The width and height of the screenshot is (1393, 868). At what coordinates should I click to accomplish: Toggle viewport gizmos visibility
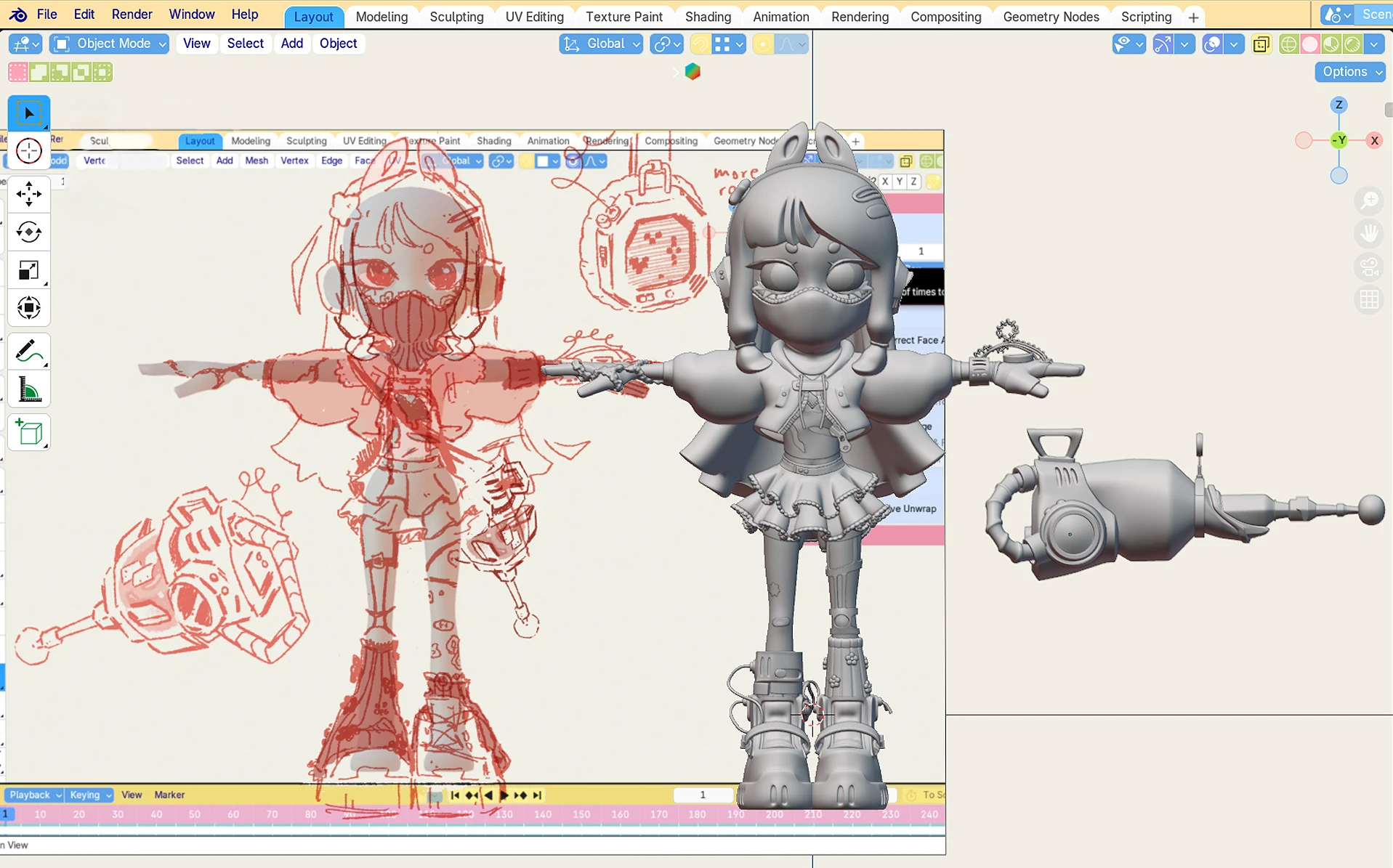tap(1162, 44)
